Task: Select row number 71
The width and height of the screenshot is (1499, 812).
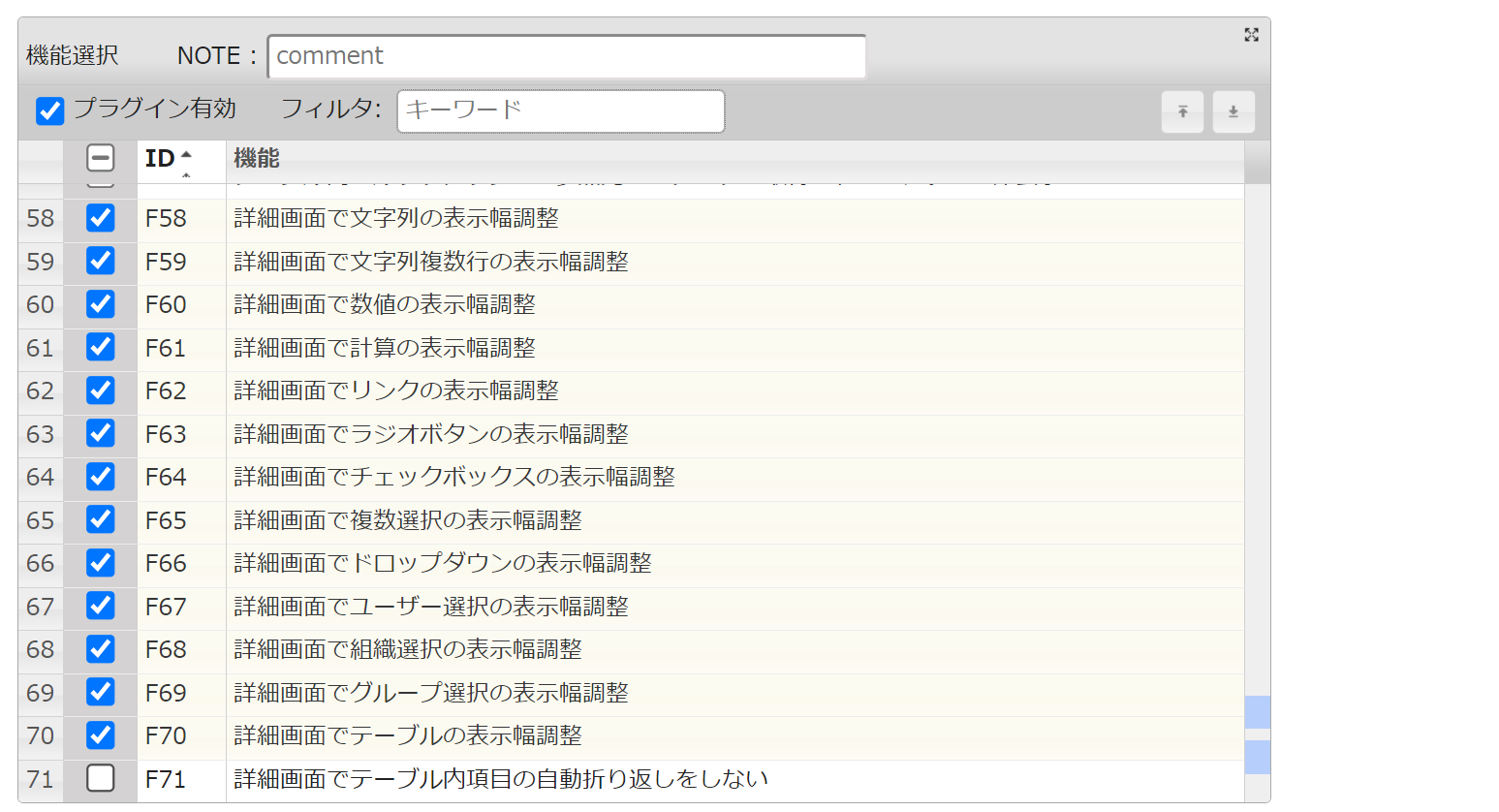Action: (x=41, y=779)
